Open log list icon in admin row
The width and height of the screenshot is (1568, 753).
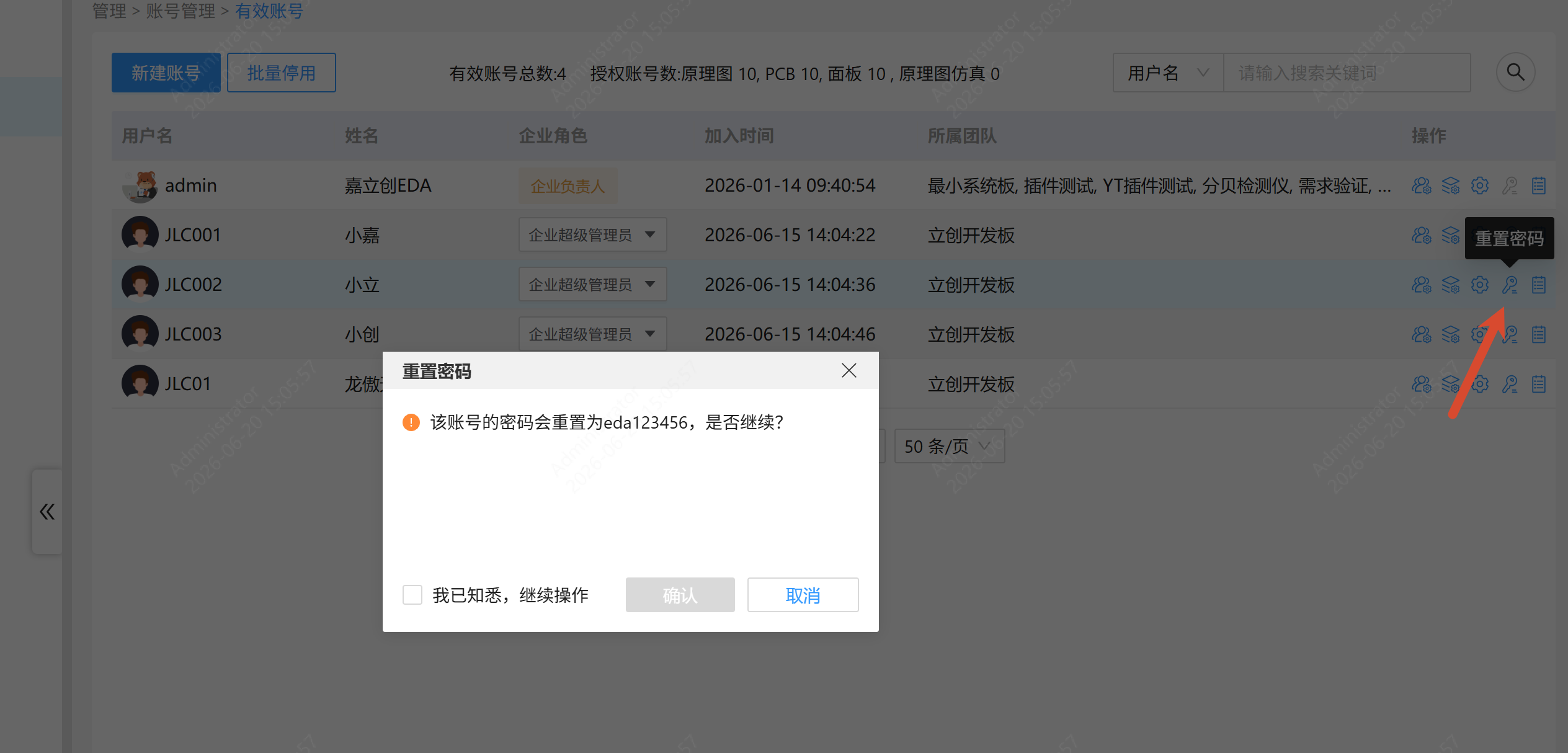point(1538,185)
